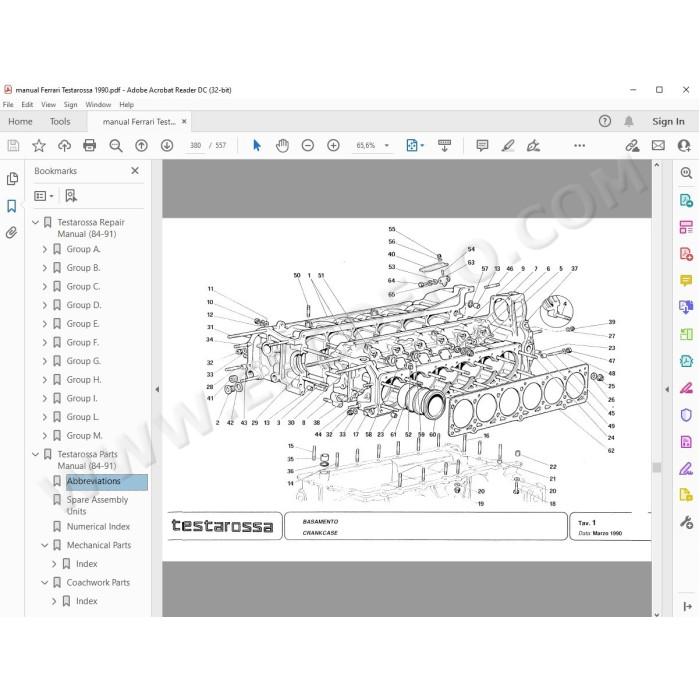Close the Bookmarks panel

tap(135, 171)
